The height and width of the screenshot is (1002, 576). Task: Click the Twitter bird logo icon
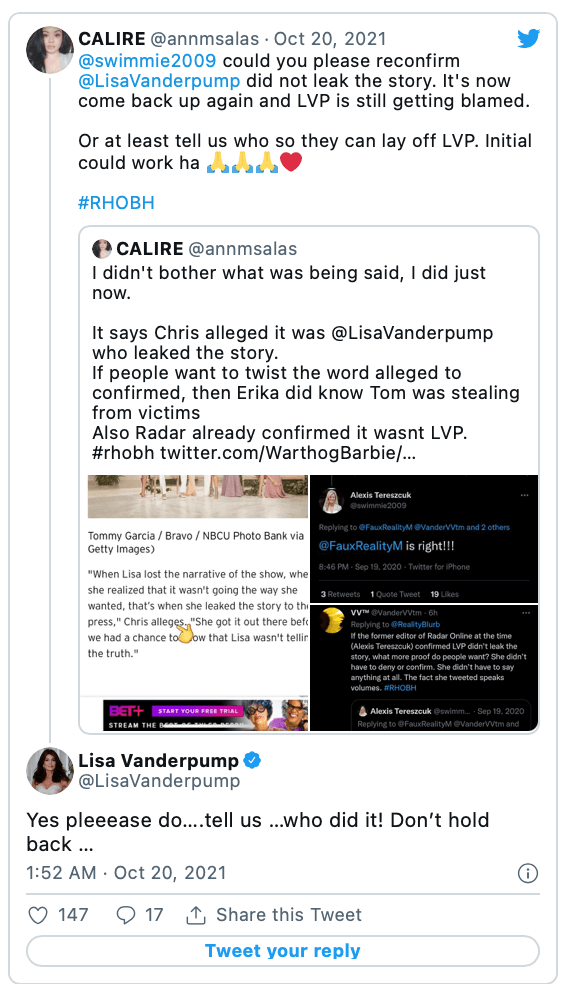click(x=528, y=39)
